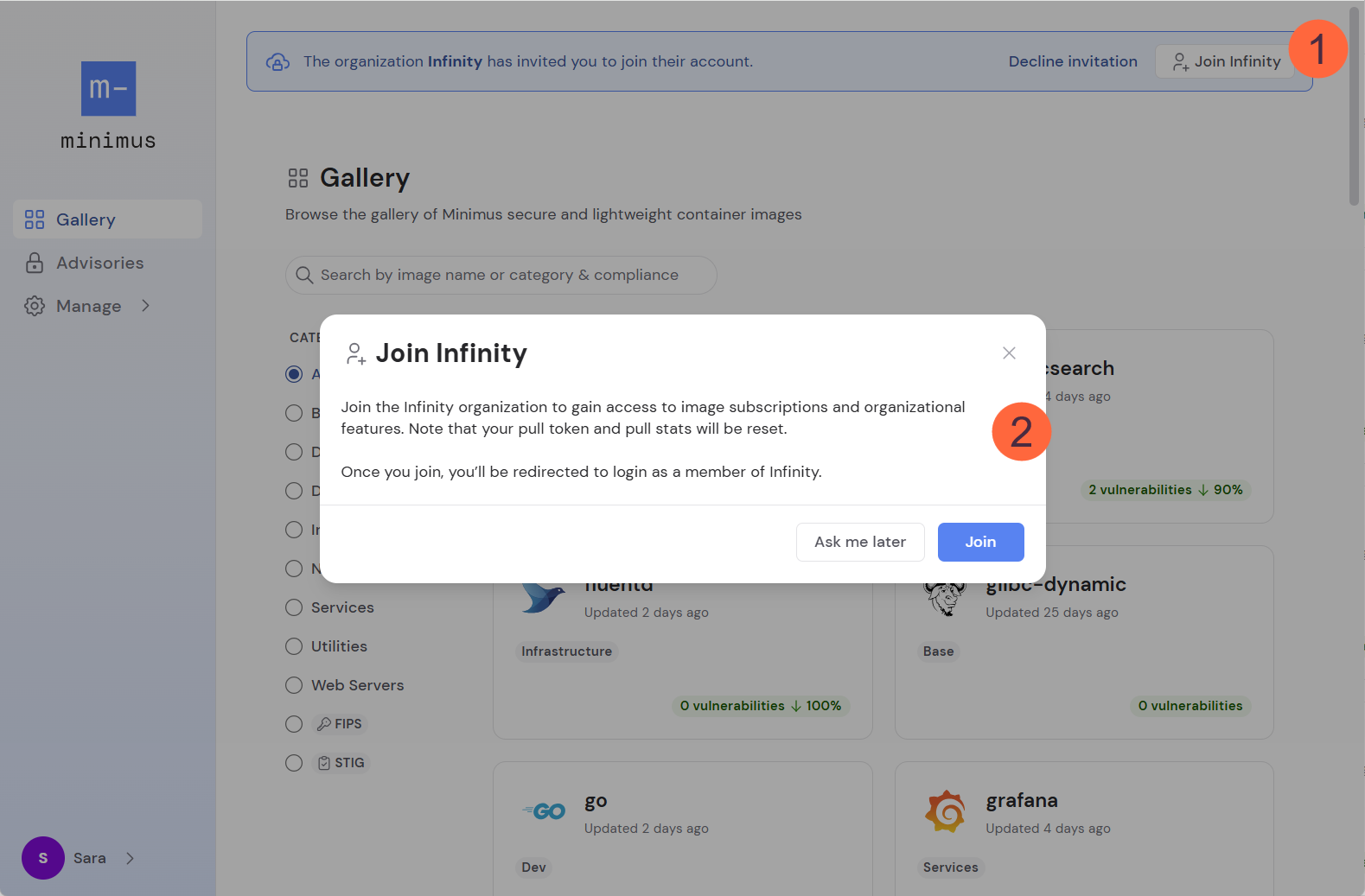Click the cloud invitation icon in banner

[x=277, y=61]
